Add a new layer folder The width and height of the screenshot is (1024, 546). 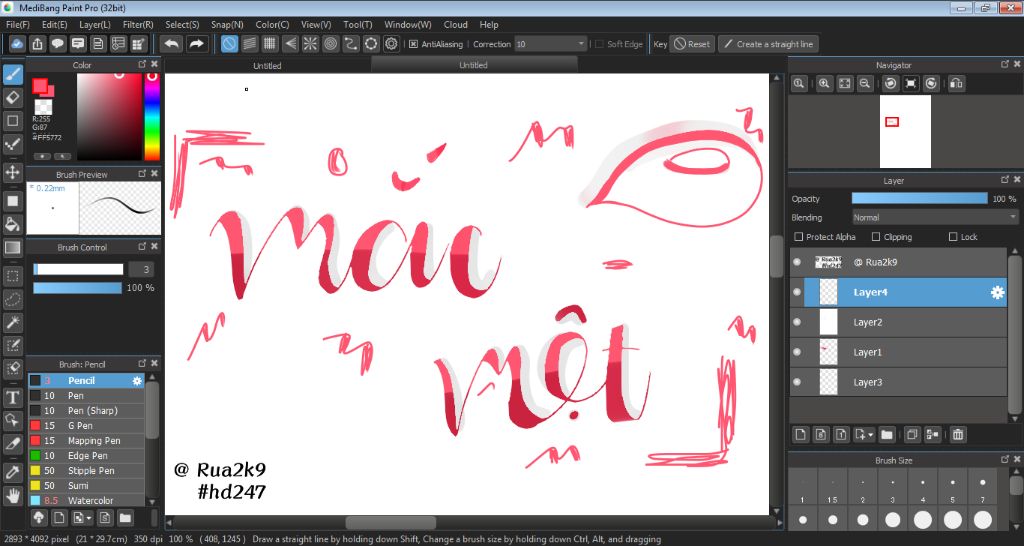pos(886,434)
